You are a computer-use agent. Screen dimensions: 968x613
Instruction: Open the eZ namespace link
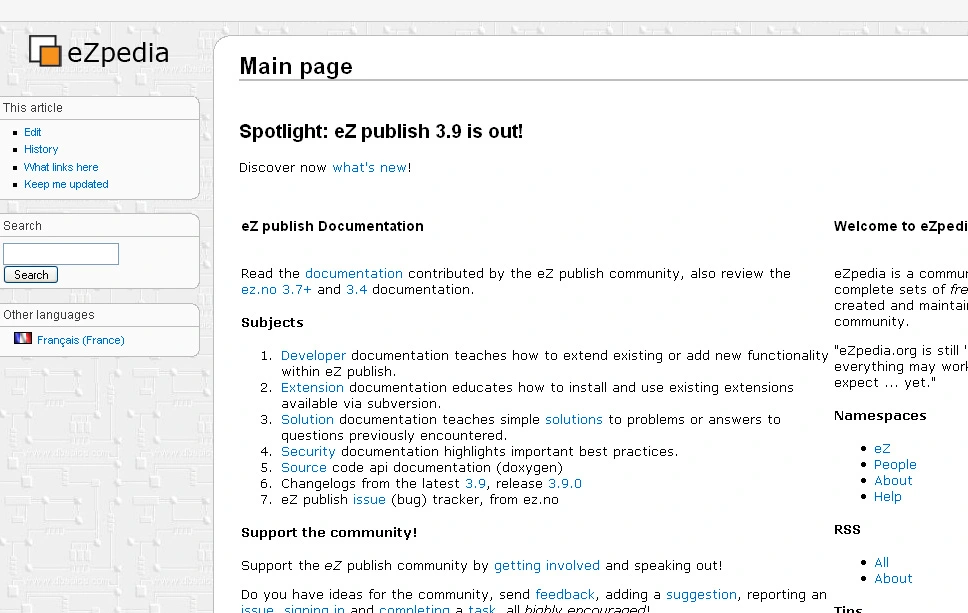(x=882, y=448)
